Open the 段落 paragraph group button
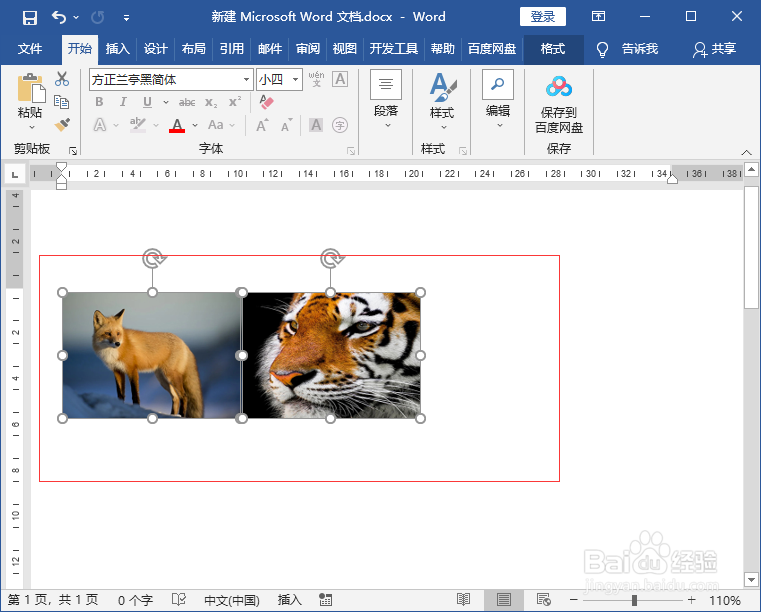Screen dimensions: 761x612 tap(386, 100)
